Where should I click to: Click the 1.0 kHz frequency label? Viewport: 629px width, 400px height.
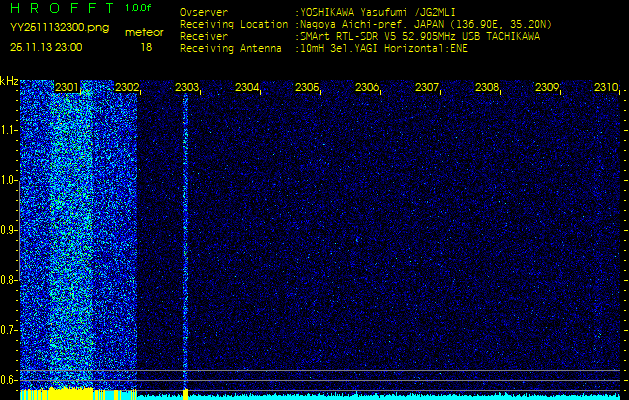[9, 180]
